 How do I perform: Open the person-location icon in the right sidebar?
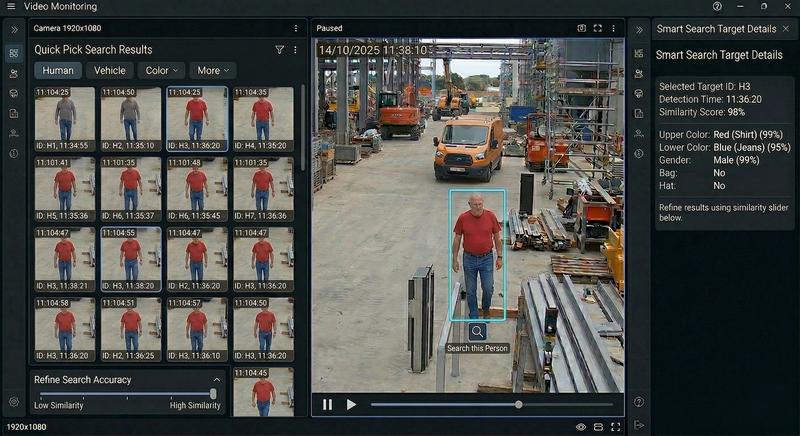pos(639,134)
